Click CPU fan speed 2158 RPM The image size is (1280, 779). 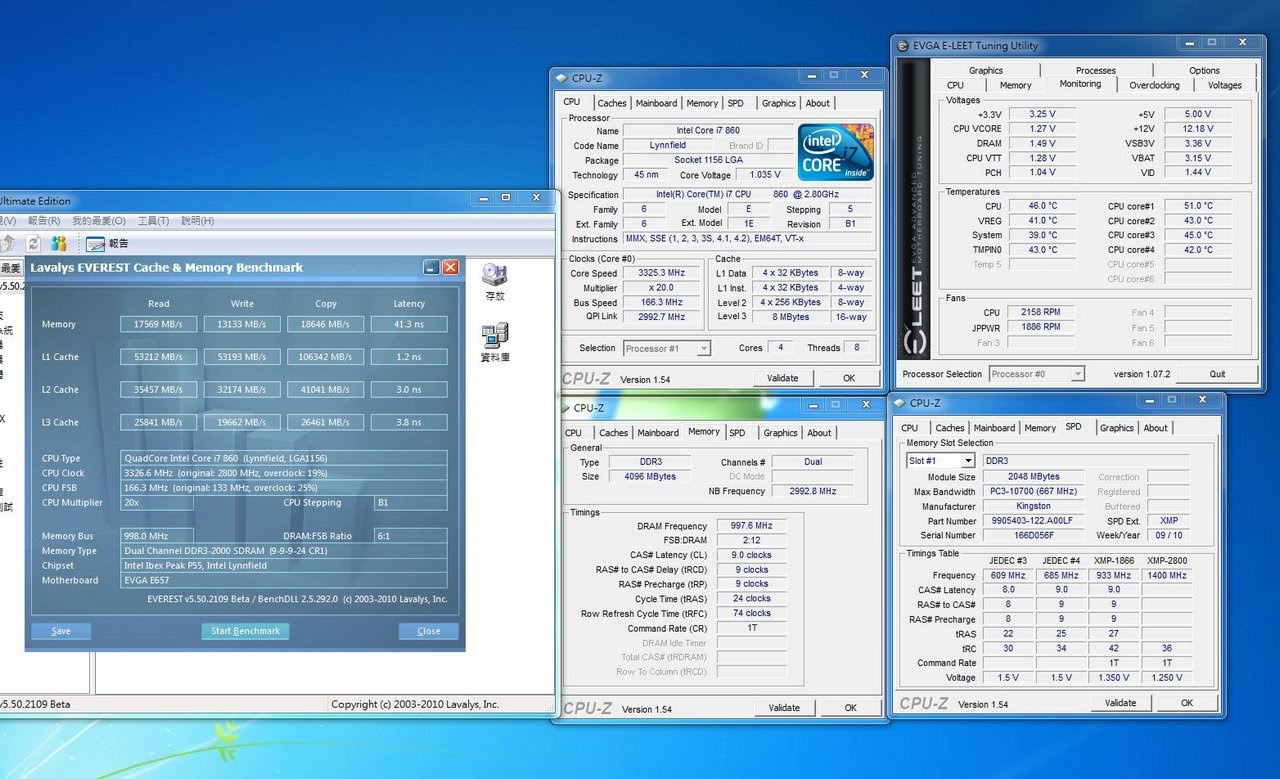tap(1042, 312)
